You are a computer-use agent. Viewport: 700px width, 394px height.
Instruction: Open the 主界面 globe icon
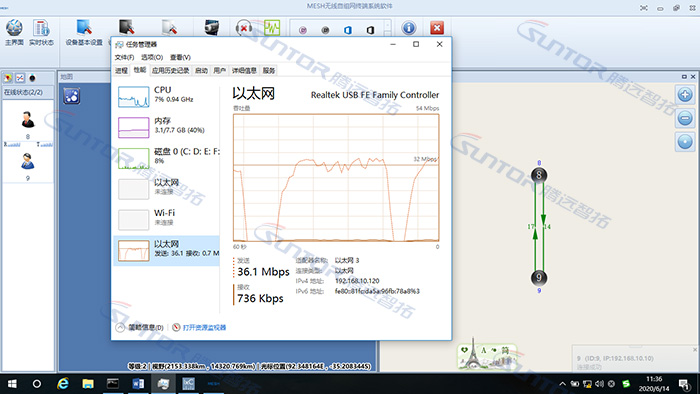coord(14,28)
